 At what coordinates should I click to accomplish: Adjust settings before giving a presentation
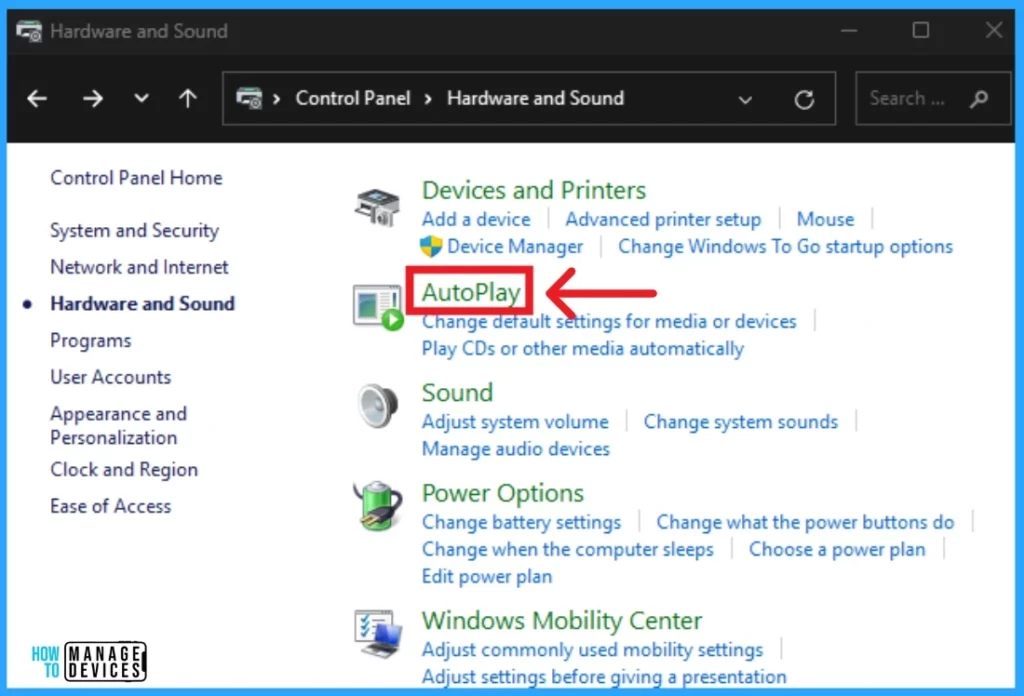point(603,677)
